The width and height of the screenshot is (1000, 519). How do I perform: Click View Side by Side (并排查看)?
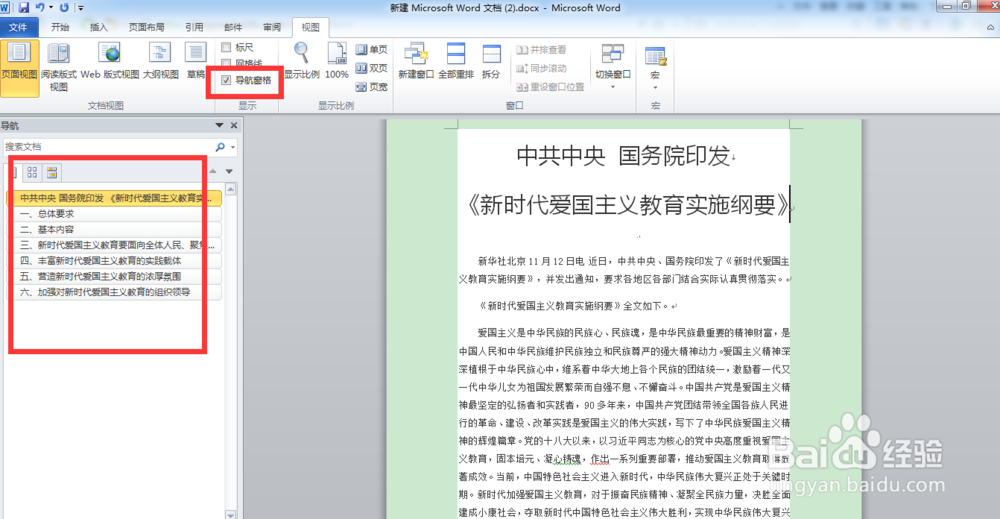[x=541, y=50]
